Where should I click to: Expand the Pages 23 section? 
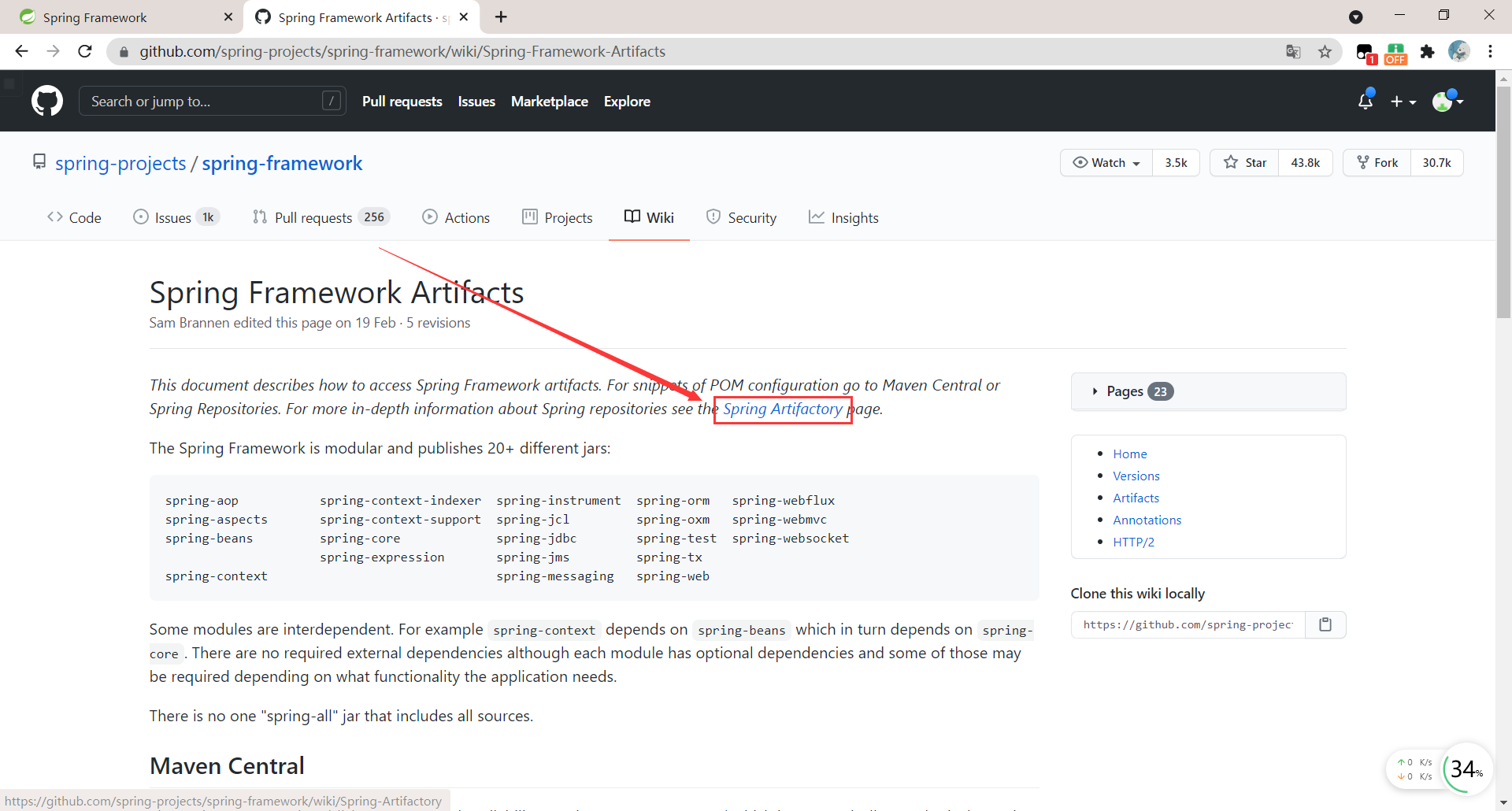pos(1209,391)
